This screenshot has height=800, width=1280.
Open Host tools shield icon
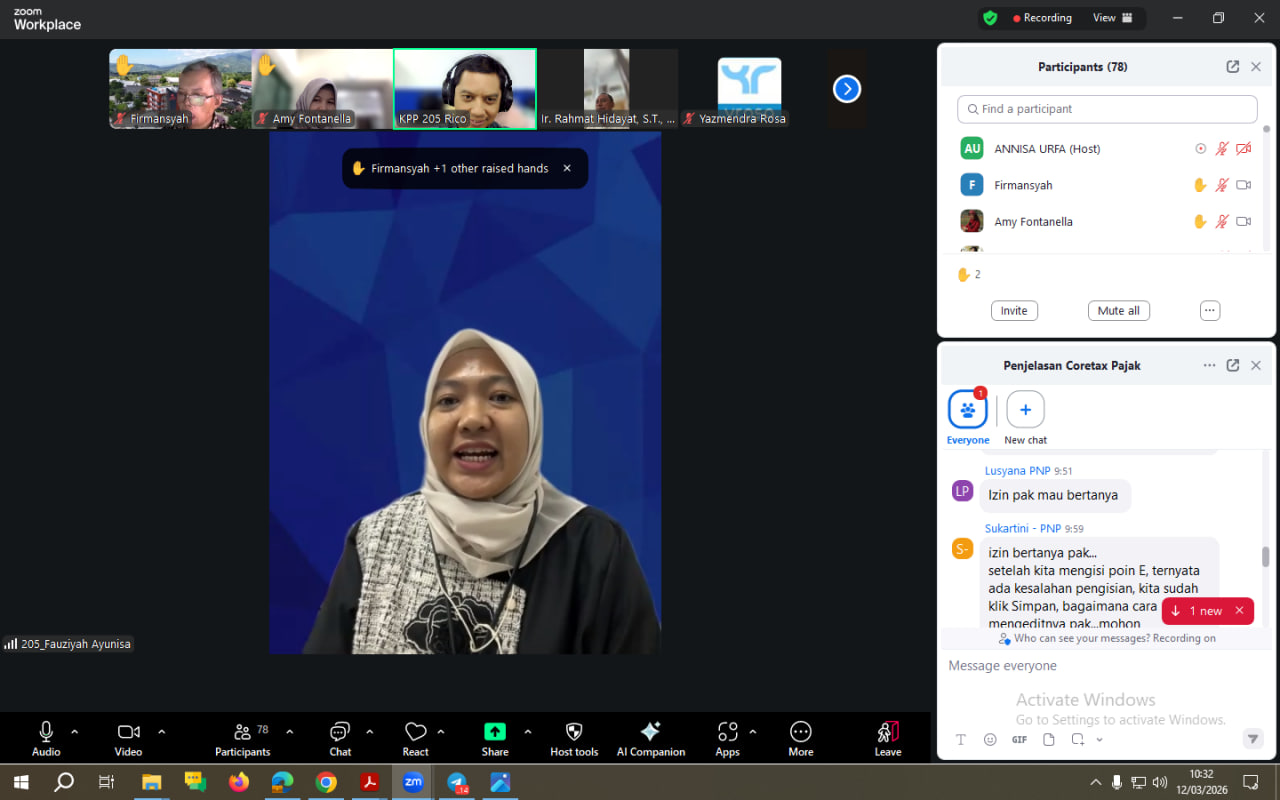[574, 738]
